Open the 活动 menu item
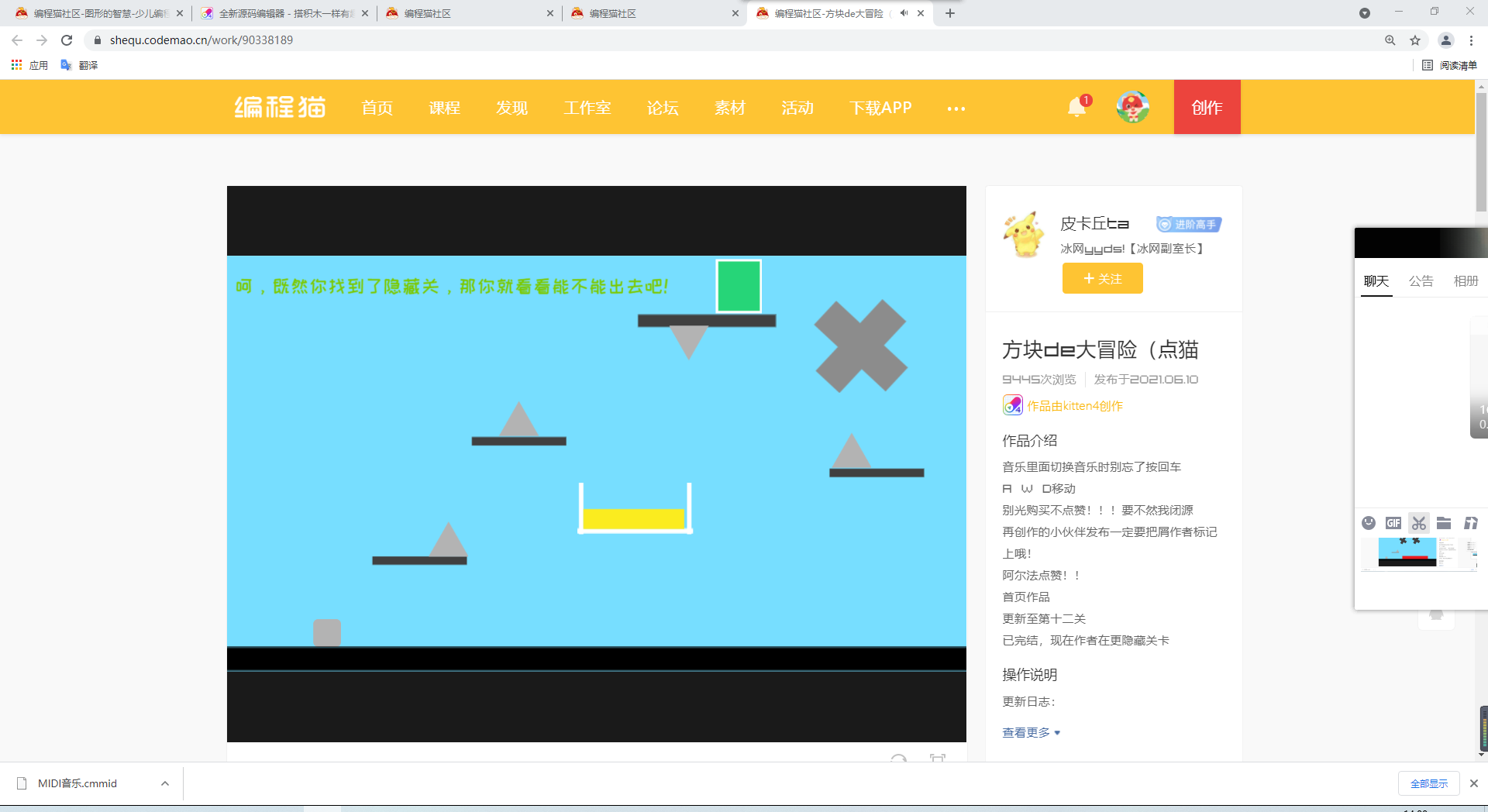 (797, 108)
